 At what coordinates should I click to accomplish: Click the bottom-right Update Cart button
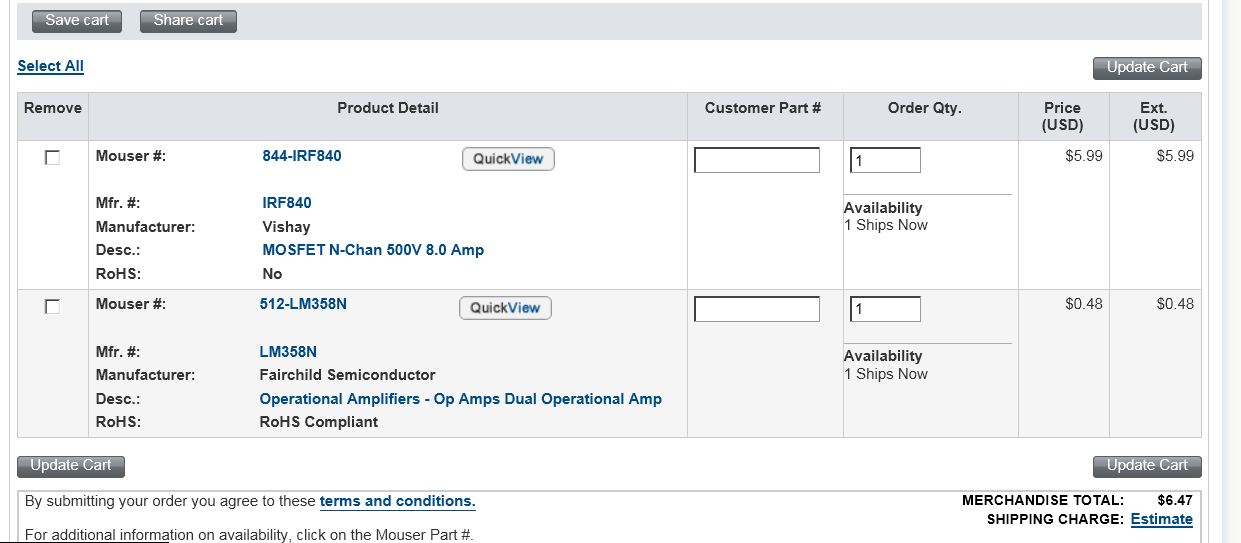pos(1147,466)
